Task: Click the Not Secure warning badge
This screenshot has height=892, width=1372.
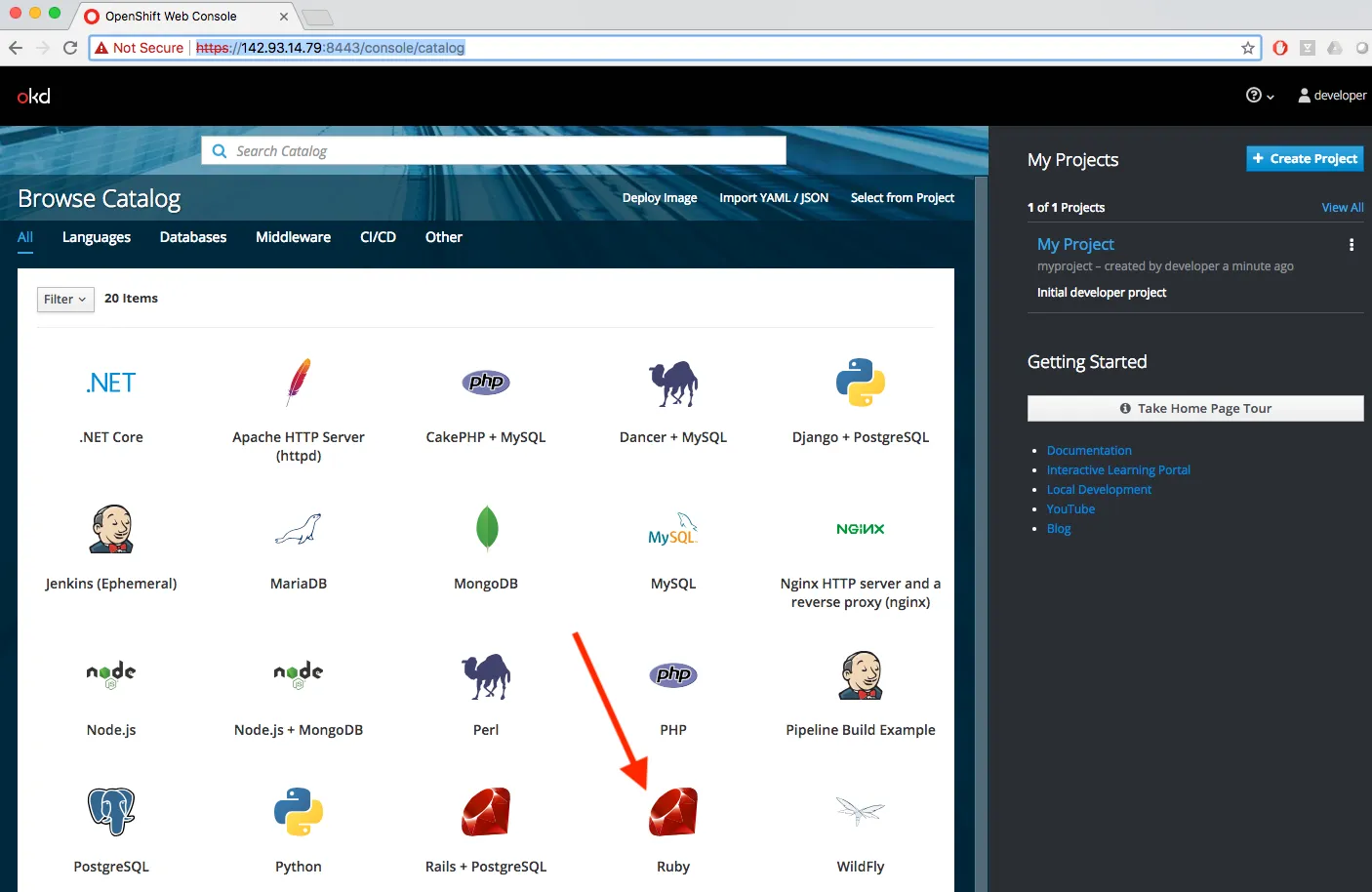Action: coord(139,48)
